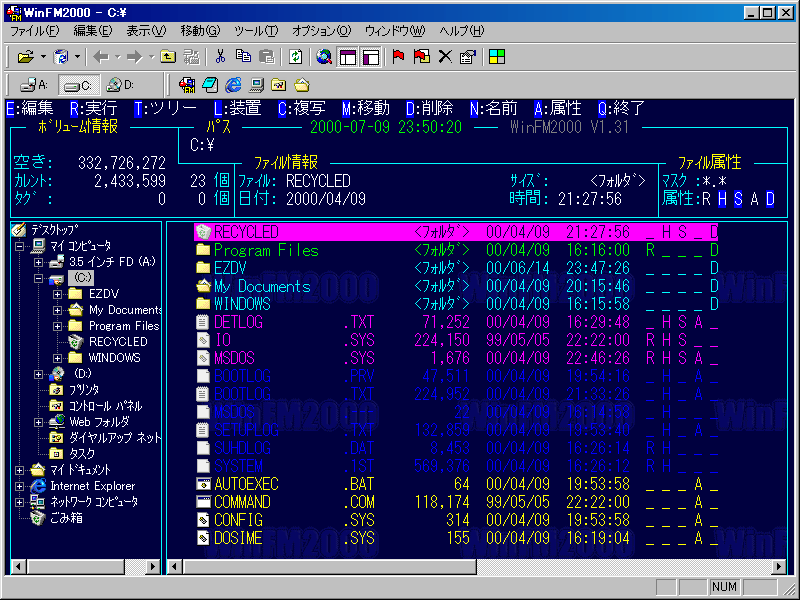This screenshot has height=600, width=800.
Task: Toggle the D attribute in ファイル属性
Action: click(x=770, y=199)
